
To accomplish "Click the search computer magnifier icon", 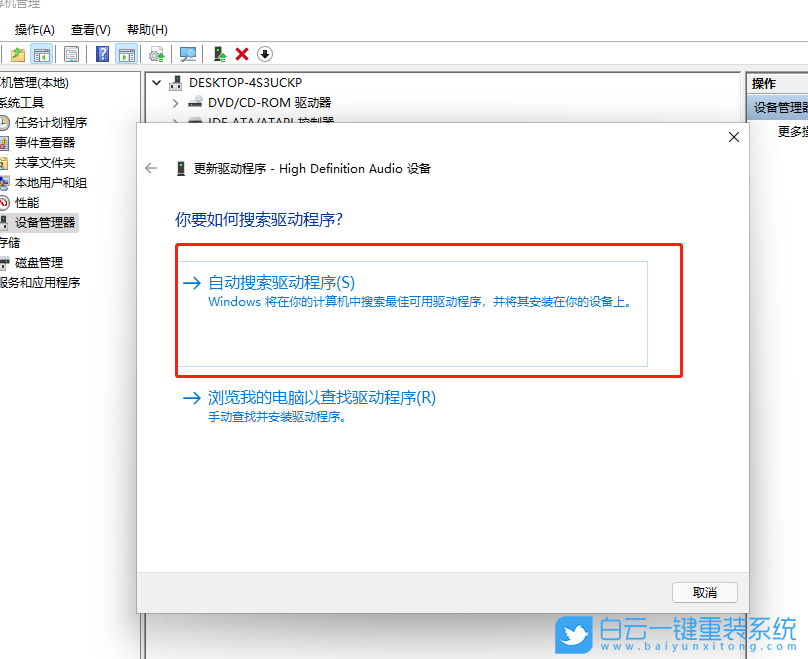I will pyautogui.click(x=187, y=54).
